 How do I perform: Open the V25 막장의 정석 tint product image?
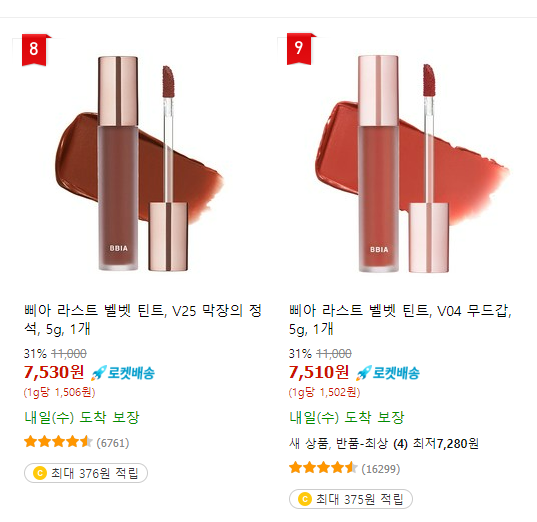139,163
